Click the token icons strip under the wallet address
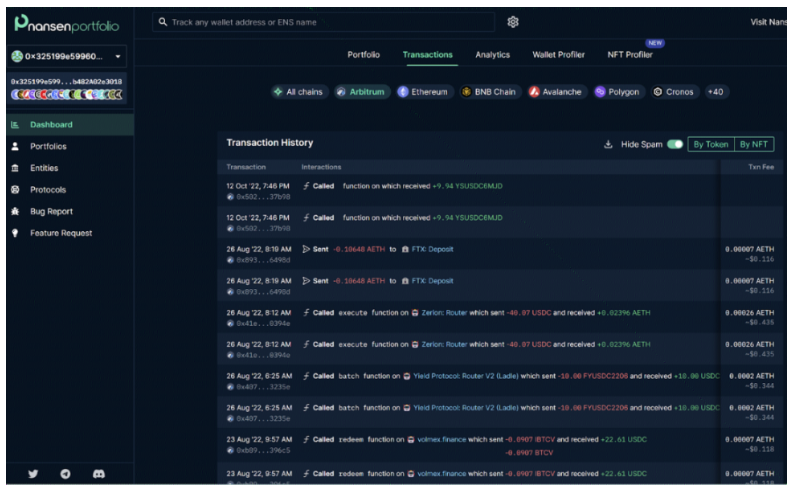The image size is (794, 488). coord(66,94)
